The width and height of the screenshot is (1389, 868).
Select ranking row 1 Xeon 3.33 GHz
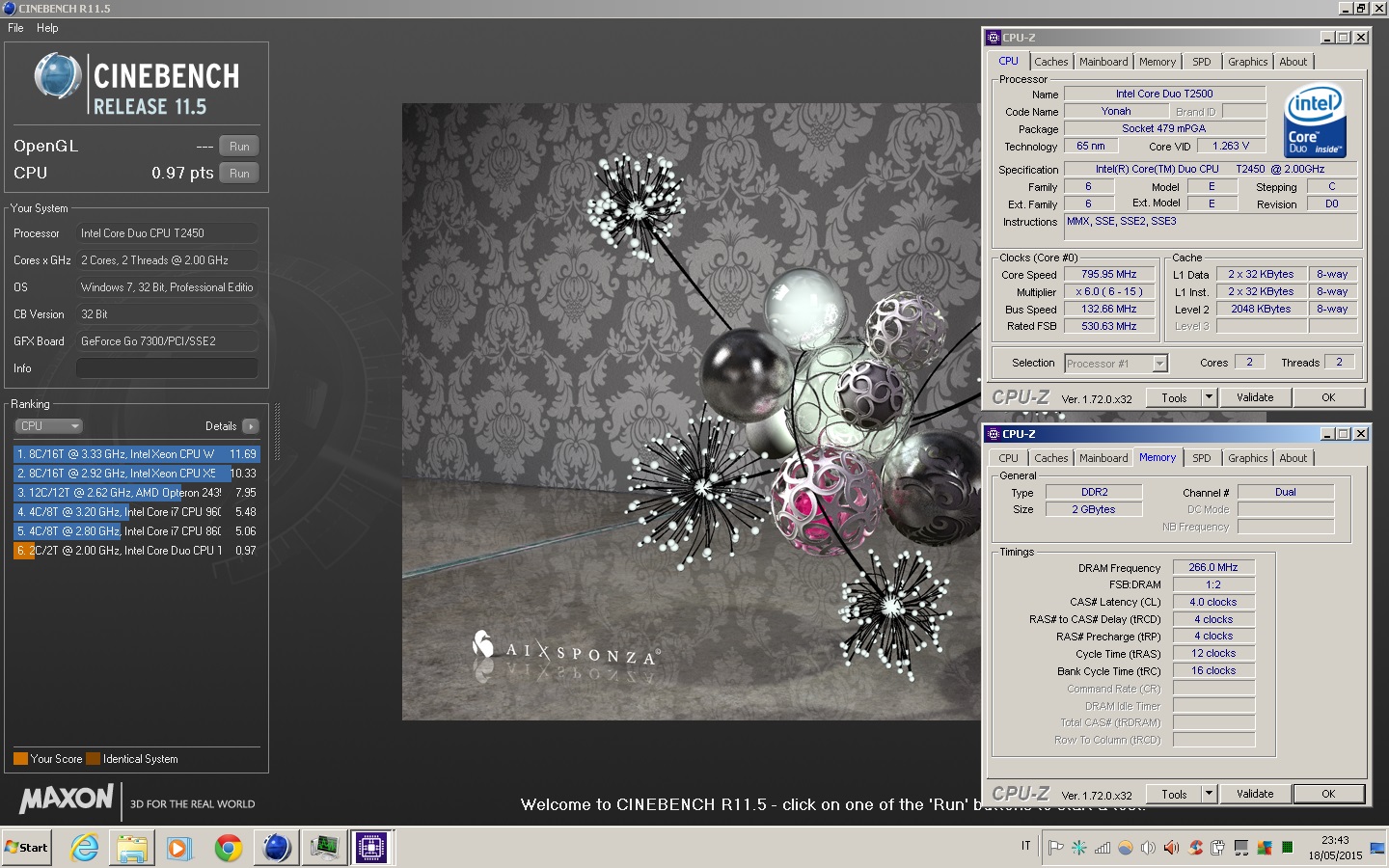pos(137,454)
